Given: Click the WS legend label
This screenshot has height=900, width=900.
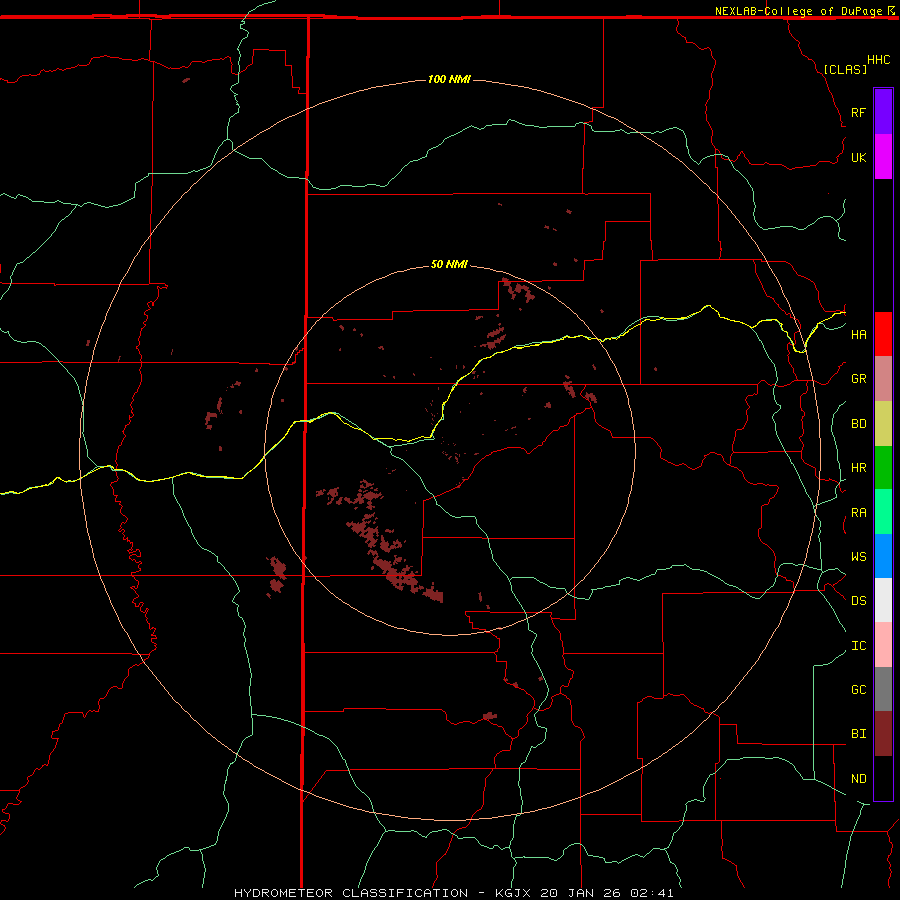Looking at the screenshot, I should 858,556.
